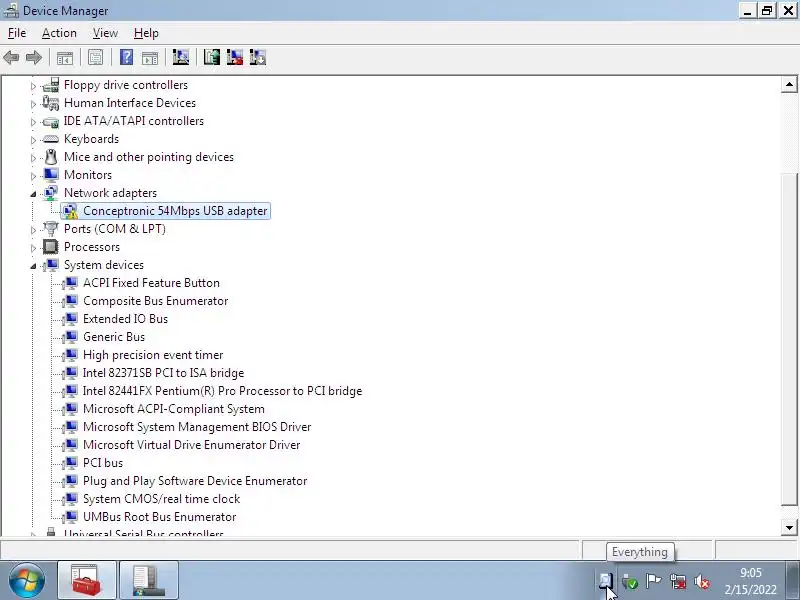Open device Properties from the toolbar
Screen dimensions: 800x600
tap(95, 57)
